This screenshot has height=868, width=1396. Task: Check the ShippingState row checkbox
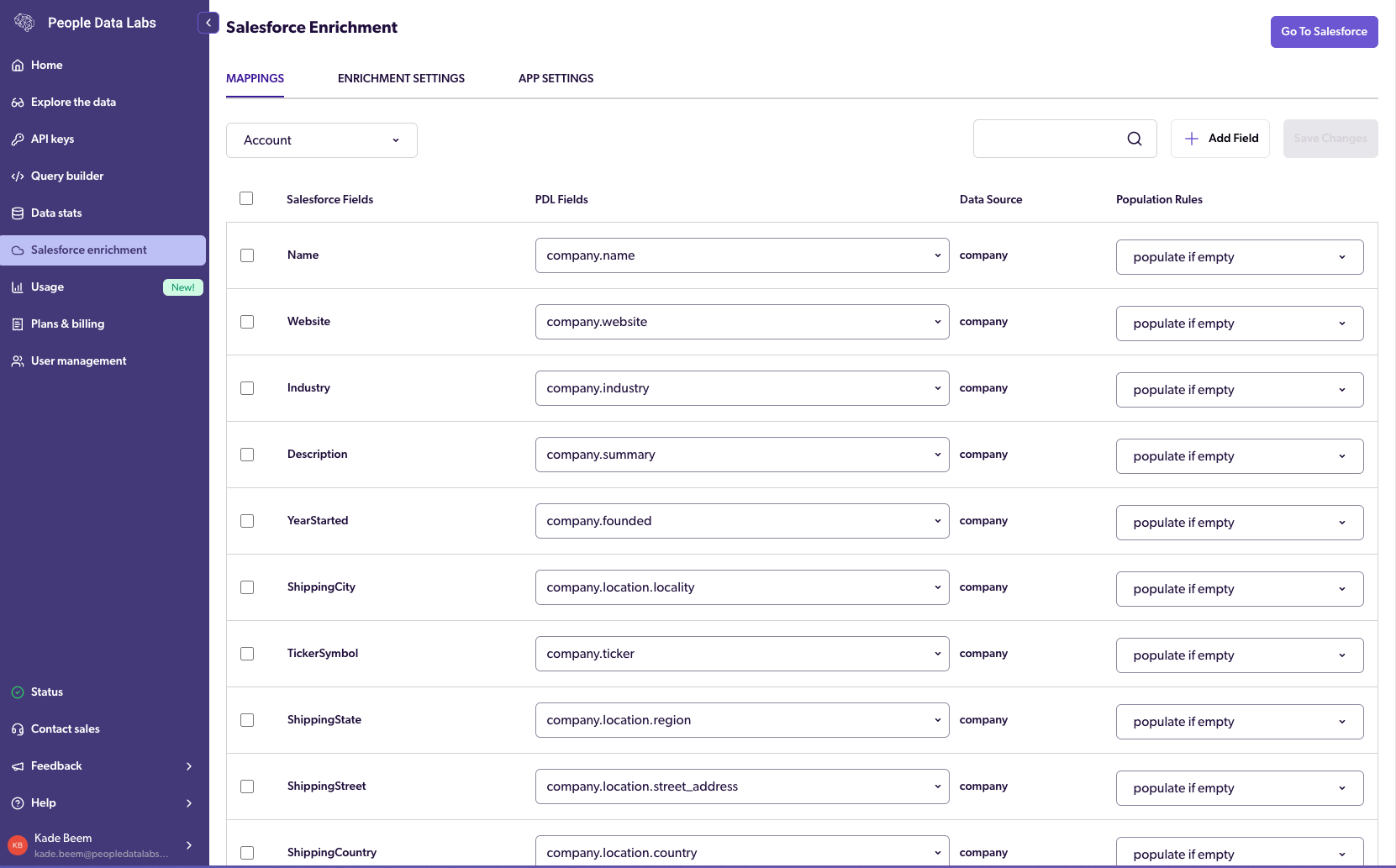coord(247,720)
